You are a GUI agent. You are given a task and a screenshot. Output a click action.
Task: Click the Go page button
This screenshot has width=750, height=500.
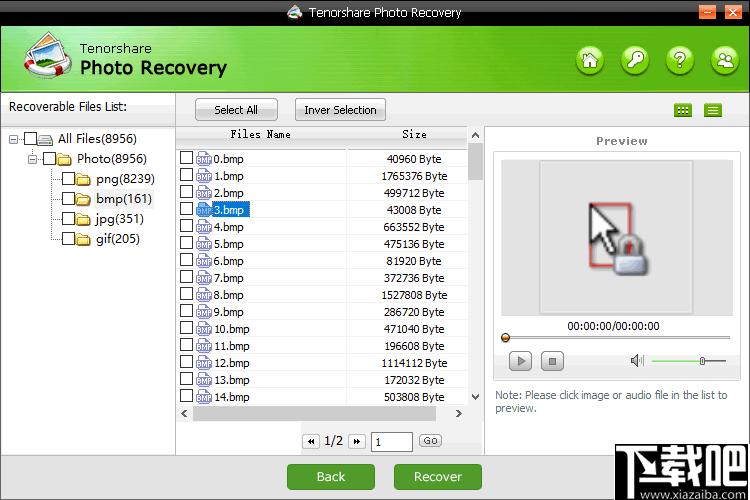pyautogui.click(x=430, y=441)
